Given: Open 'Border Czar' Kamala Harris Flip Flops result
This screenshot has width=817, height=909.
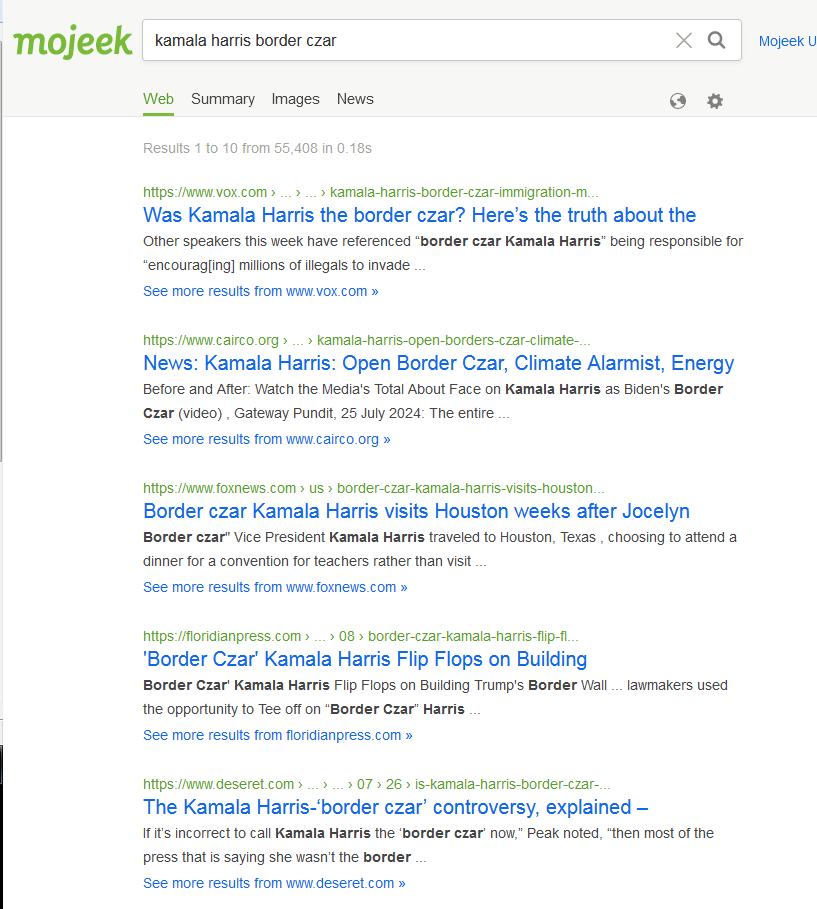Looking at the screenshot, I should pos(365,659).
